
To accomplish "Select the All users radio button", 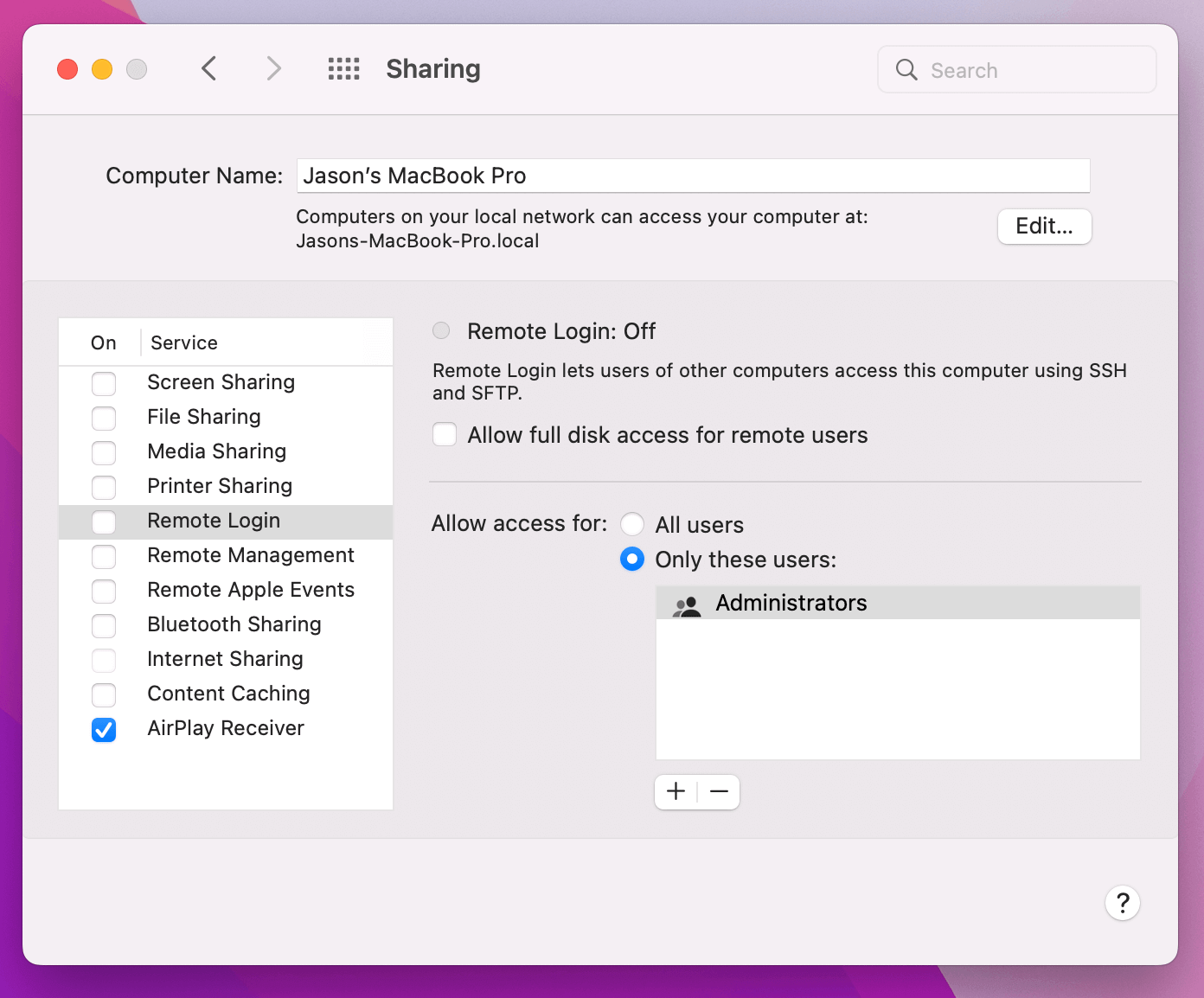I will pyautogui.click(x=632, y=524).
